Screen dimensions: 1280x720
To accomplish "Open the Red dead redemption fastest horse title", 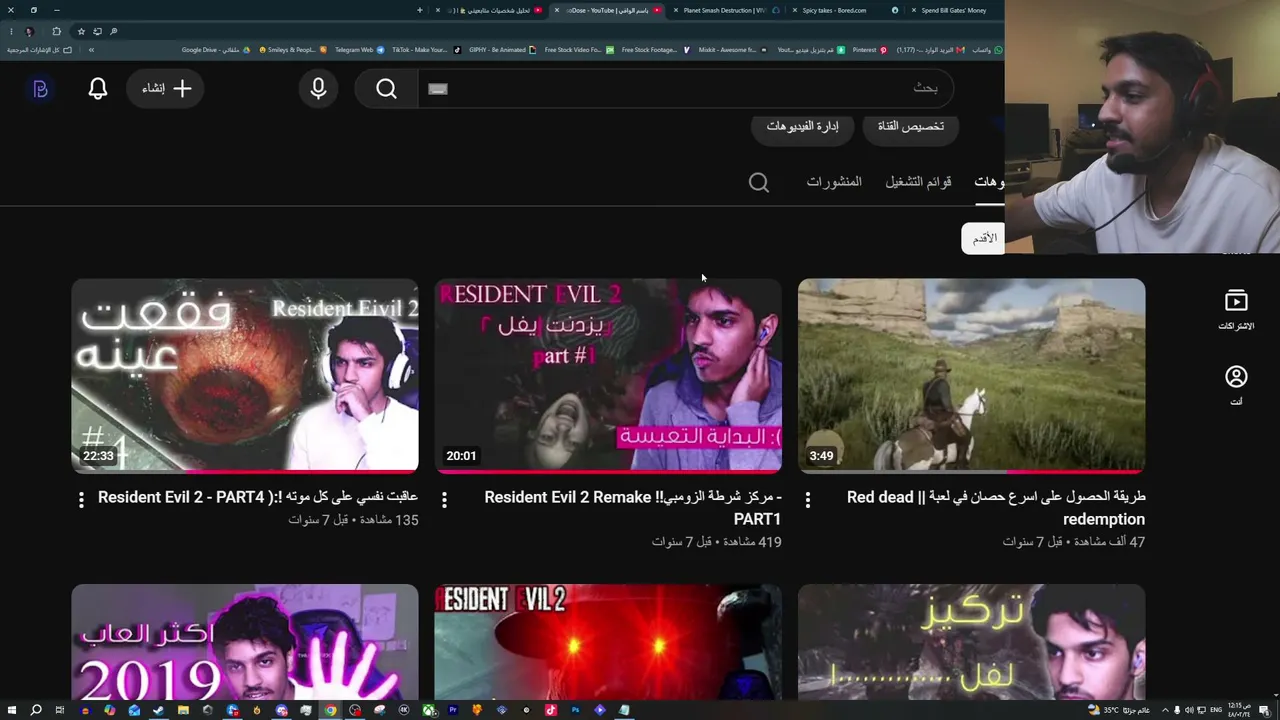I will pyautogui.click(x=996, y=508).
